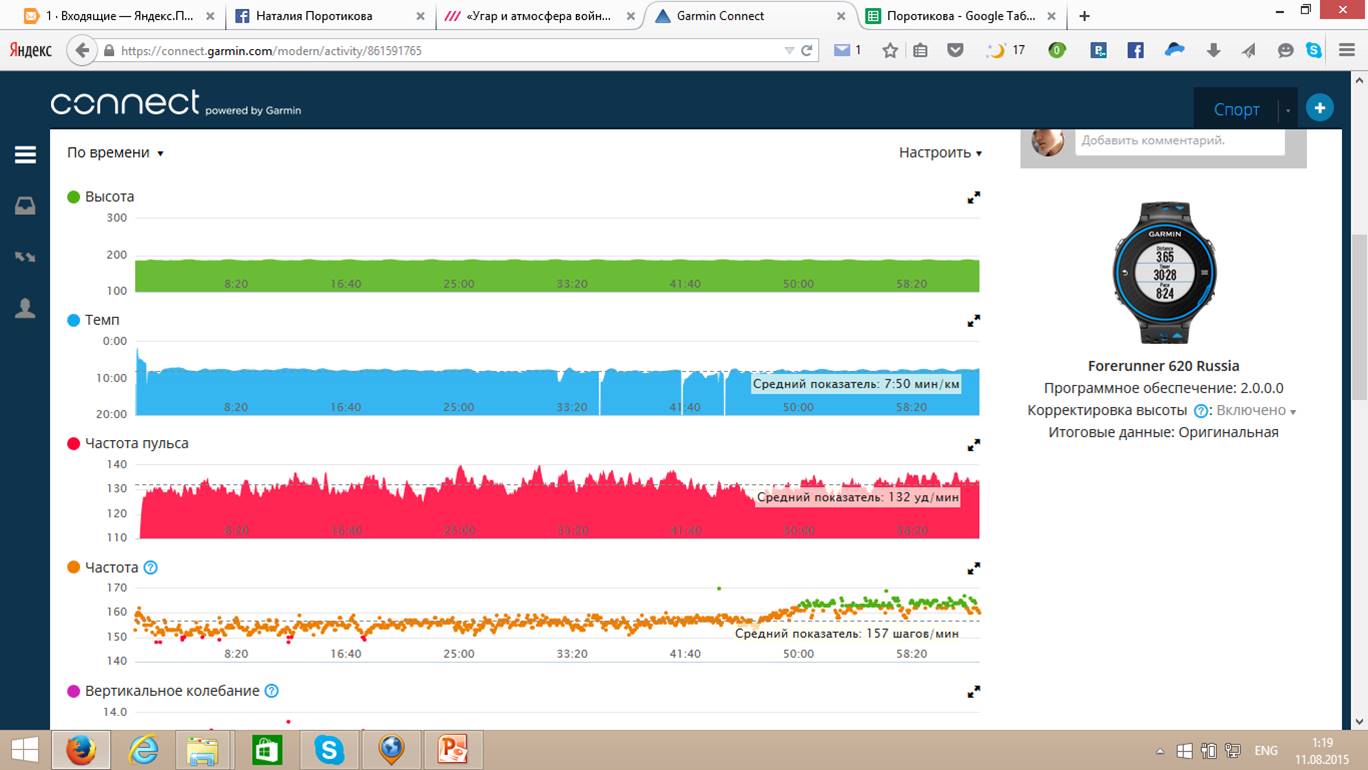Screen dimensions: 1368x770
Task: Open the По времени dropdown
Action: pos(115,153)
